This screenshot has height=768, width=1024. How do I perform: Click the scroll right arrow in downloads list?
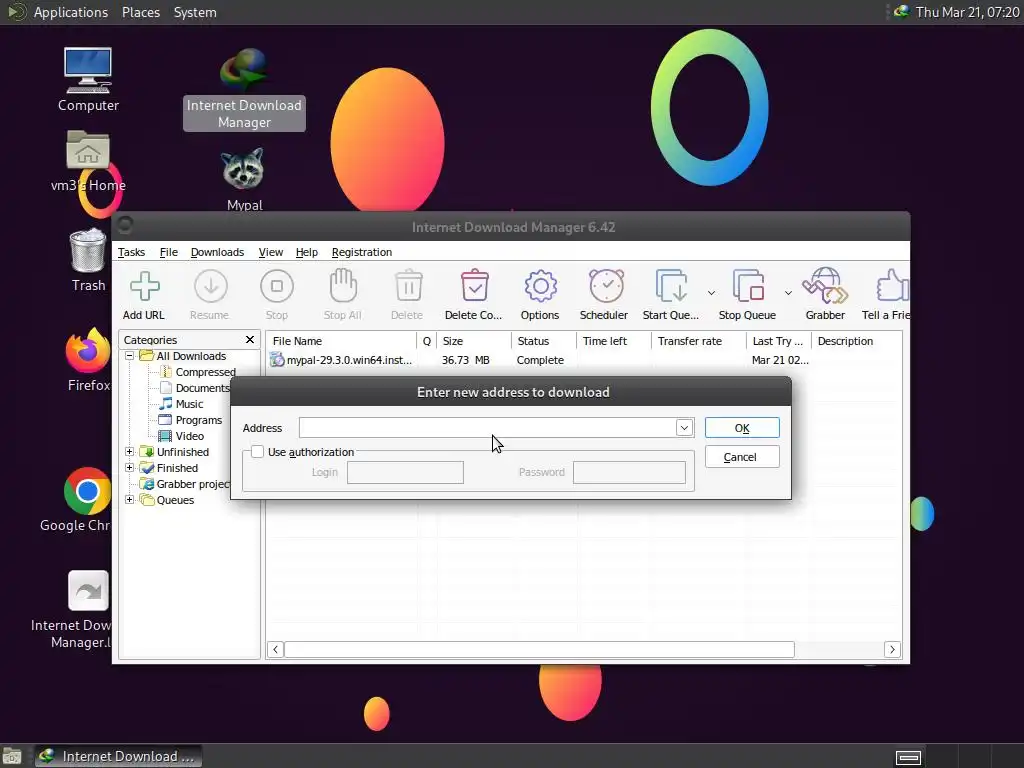coord(892,649)
